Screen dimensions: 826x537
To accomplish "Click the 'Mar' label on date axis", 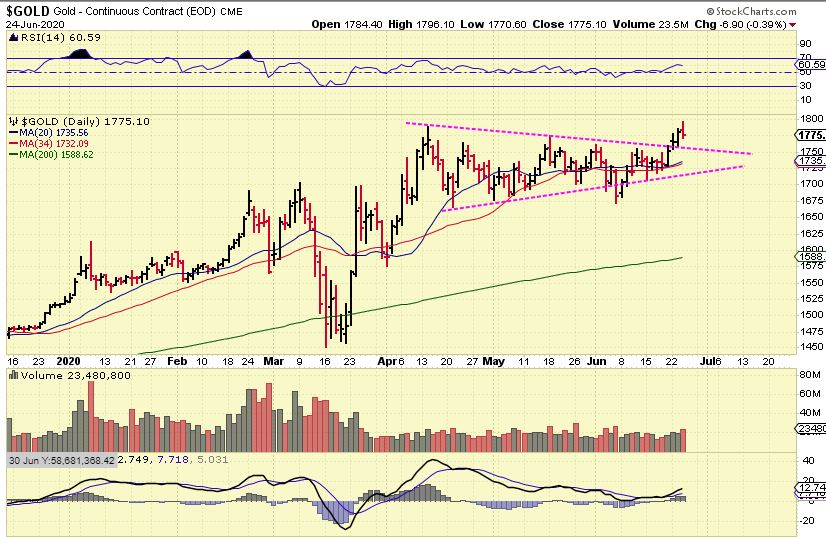I will tap(273, 362).
